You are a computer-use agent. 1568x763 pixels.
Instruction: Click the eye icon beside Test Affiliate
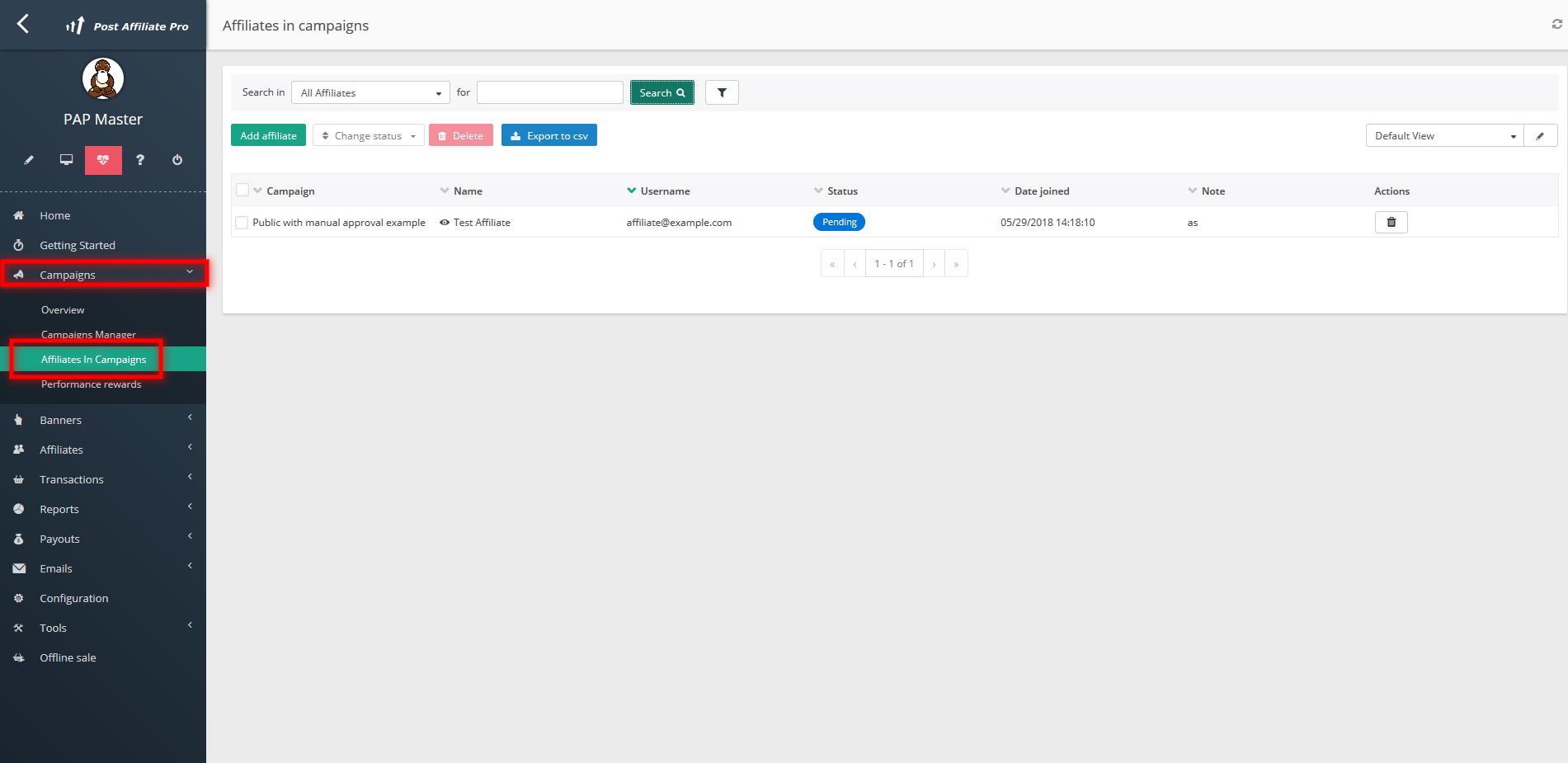click(x=445, y=223)
